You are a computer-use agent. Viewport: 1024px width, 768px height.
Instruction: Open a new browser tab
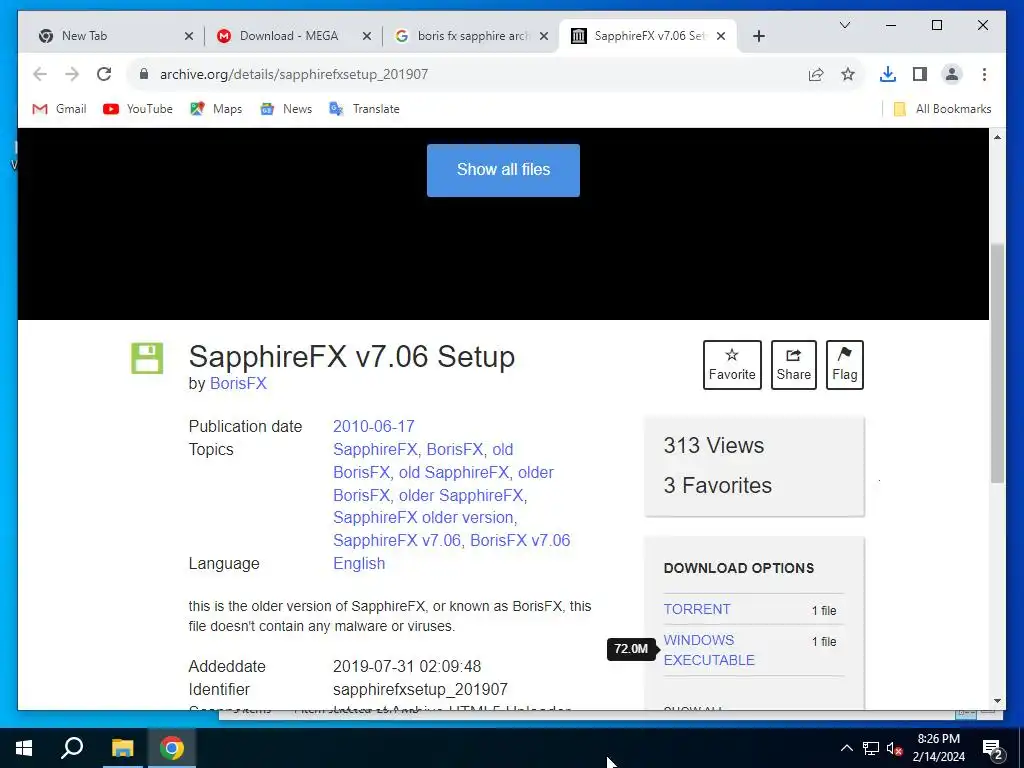coord(758,37)
